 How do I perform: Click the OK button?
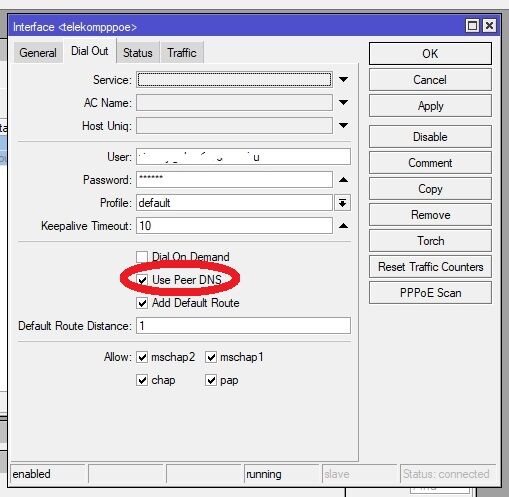click(x=430, y=54)
